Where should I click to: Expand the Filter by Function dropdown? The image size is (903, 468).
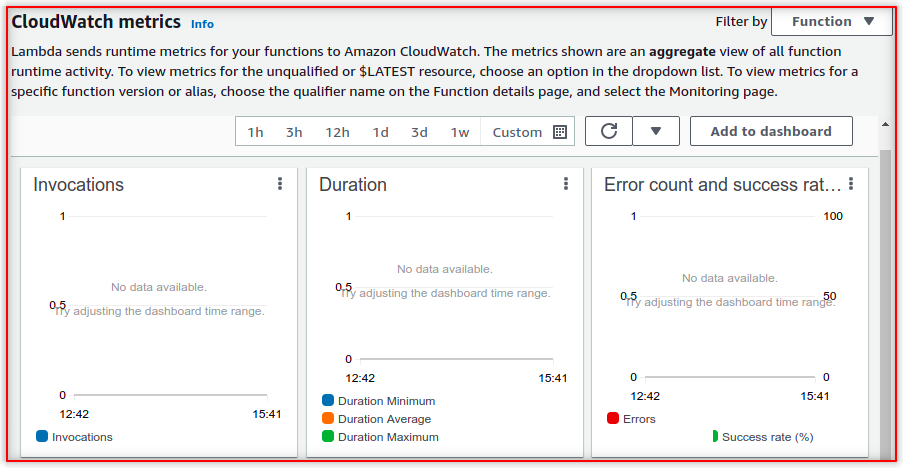click(832, 21)
